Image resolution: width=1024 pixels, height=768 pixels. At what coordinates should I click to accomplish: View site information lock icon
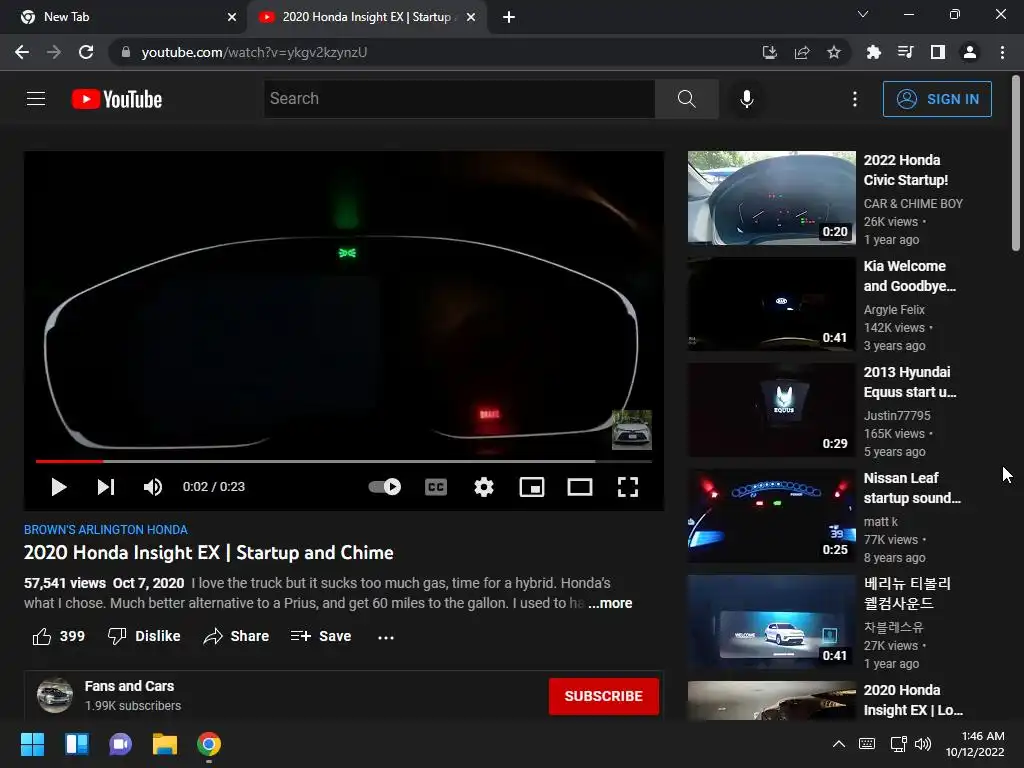point(126,52)
